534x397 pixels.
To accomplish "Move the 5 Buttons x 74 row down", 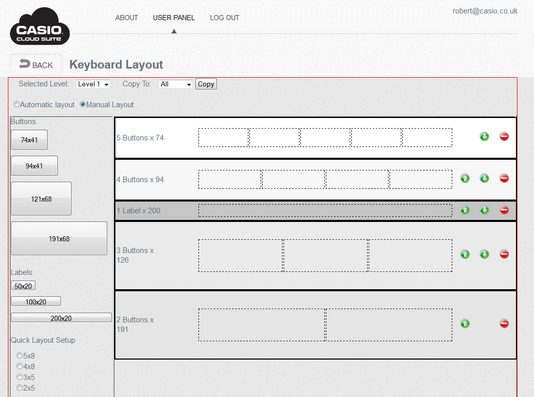I will point(484,137).
